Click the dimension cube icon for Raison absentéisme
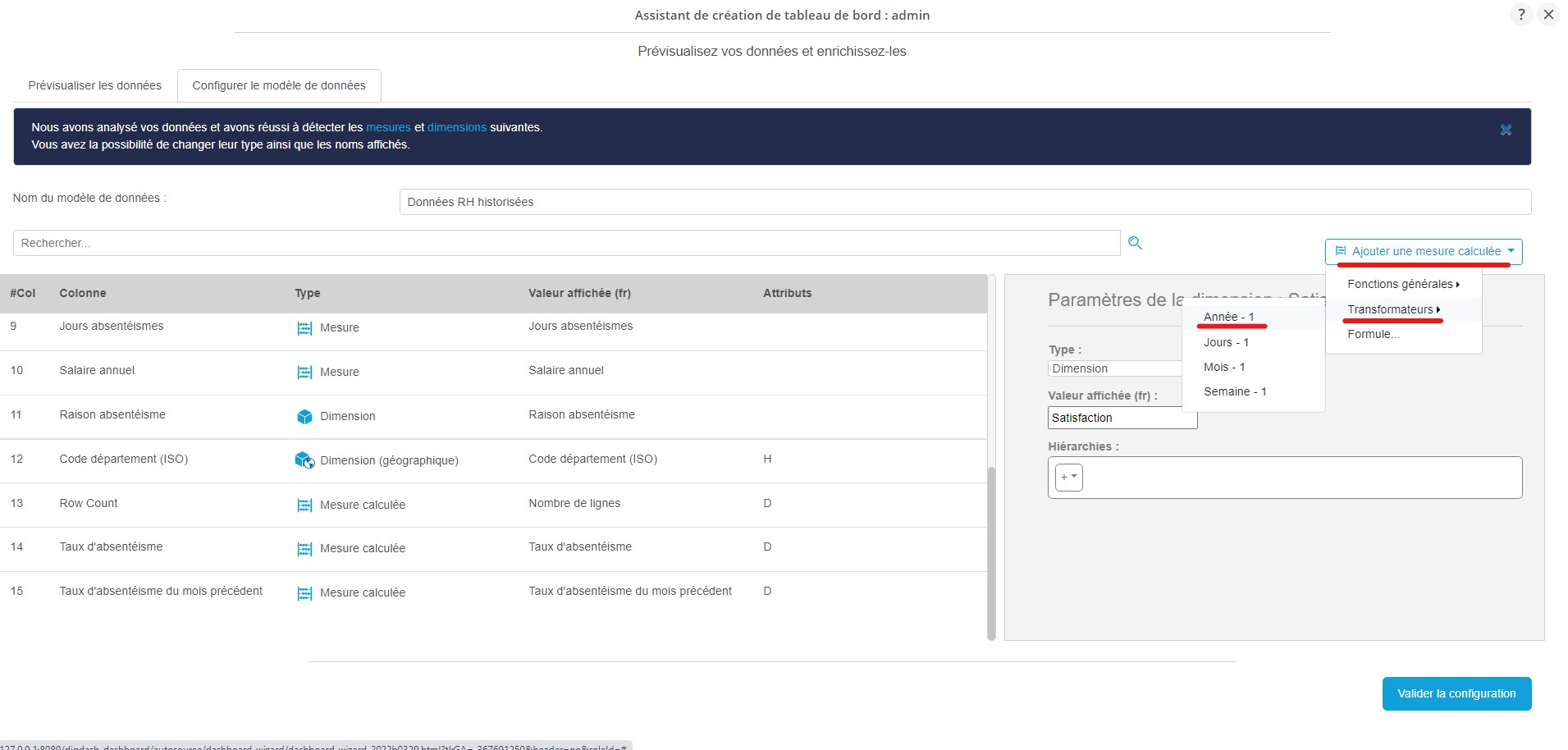This screenshot has width=1568, height=750. tap(304, 417)
